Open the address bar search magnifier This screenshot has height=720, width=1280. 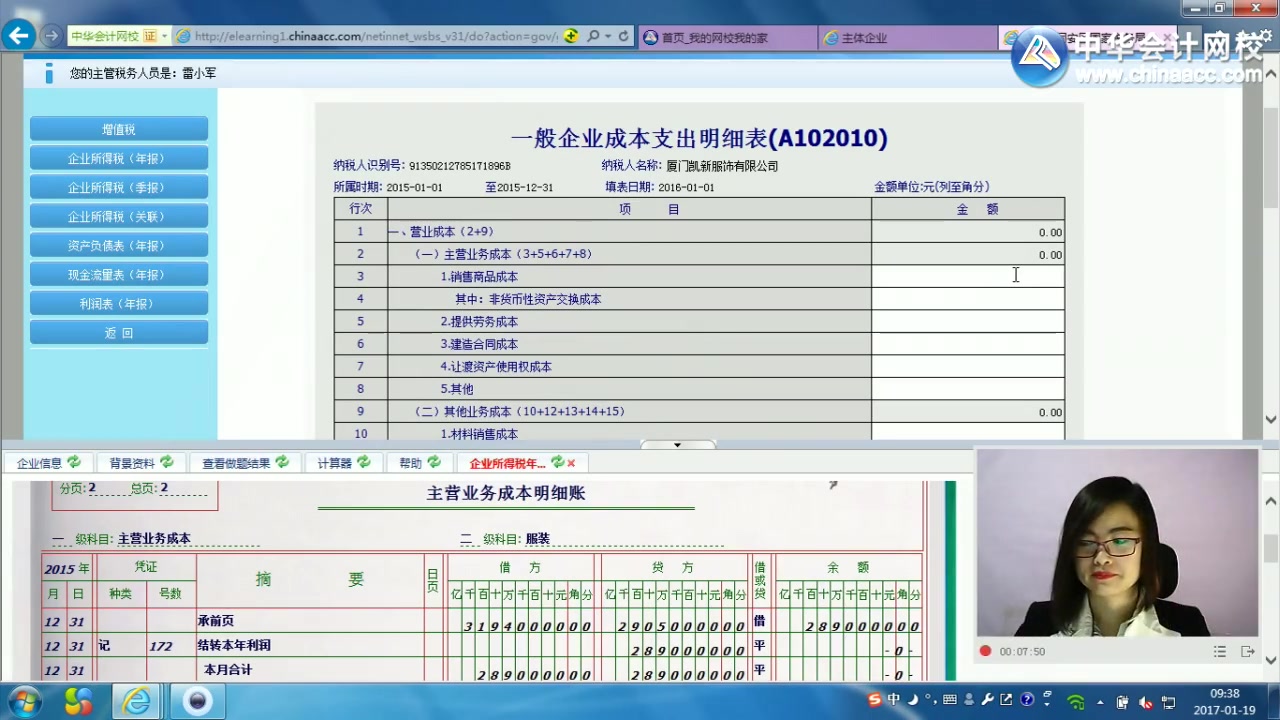tap(593, 36)
